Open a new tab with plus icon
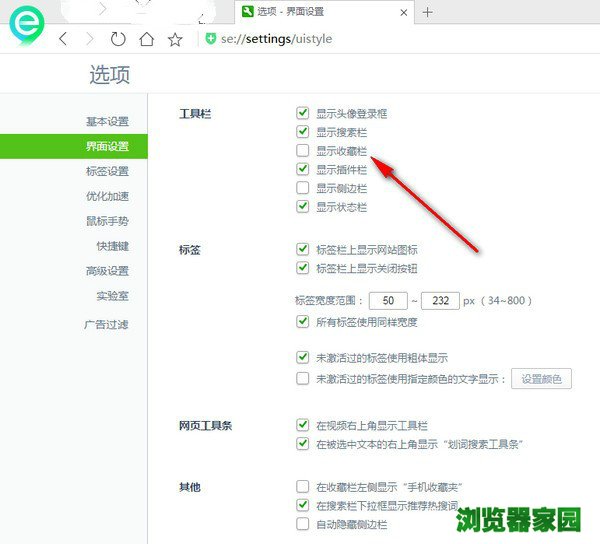 [428, 12]
